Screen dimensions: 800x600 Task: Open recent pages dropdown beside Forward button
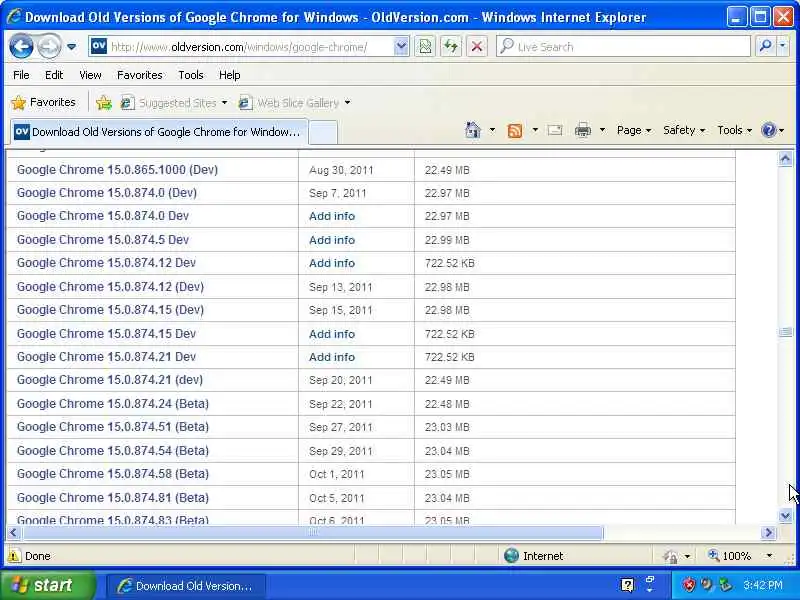click(71, 47)
